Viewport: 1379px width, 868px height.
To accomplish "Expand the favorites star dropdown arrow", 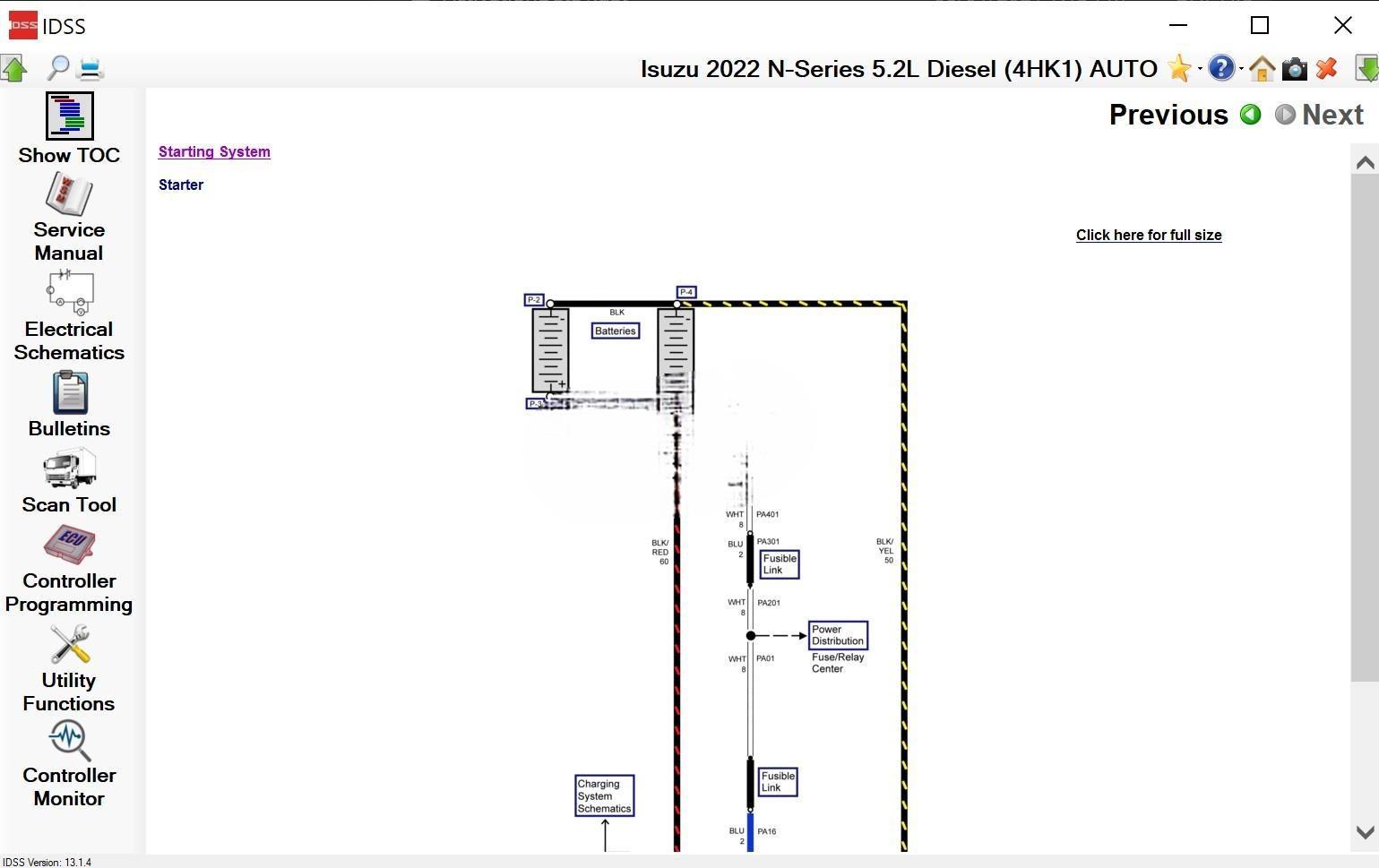I will 1200,70.
